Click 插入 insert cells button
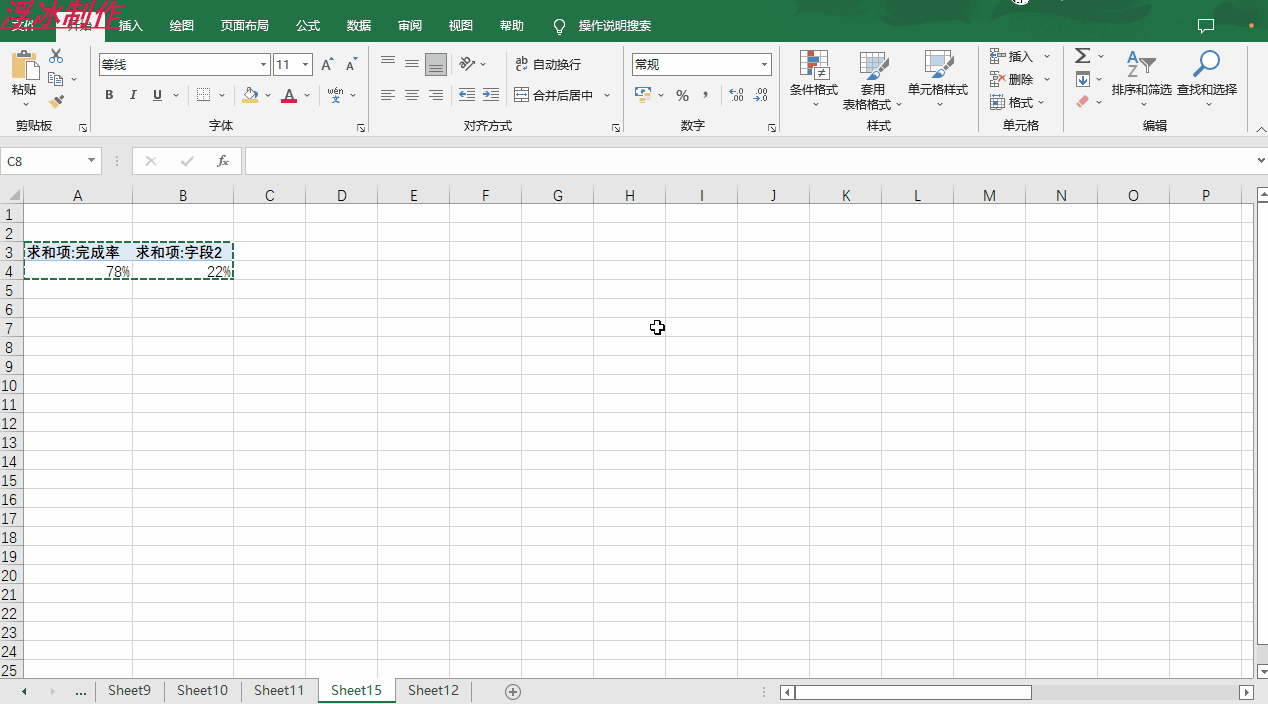 click(x=1012, y=56)
